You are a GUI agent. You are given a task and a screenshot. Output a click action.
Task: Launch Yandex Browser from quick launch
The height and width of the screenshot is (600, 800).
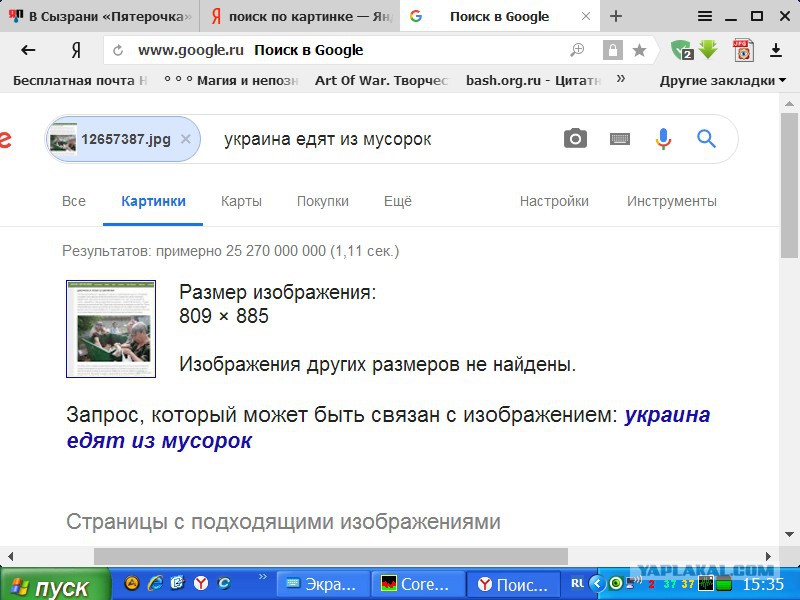coord(201,583)
